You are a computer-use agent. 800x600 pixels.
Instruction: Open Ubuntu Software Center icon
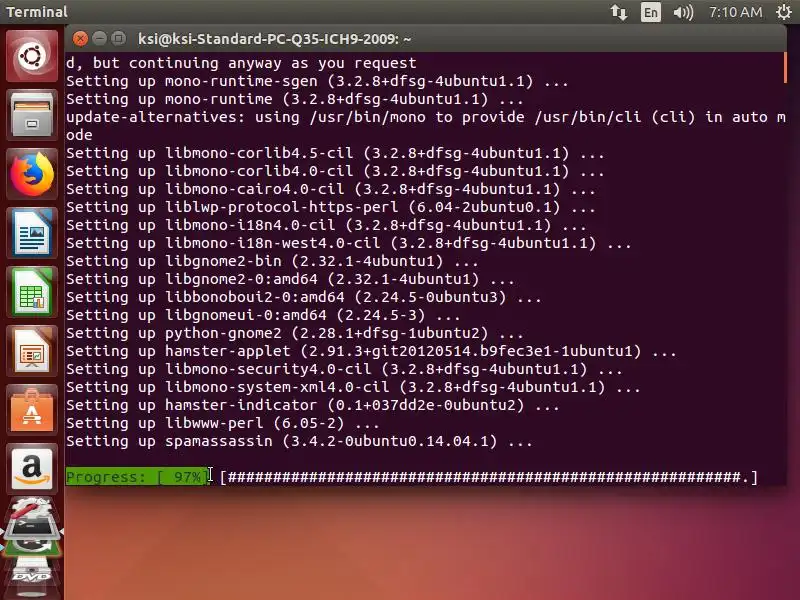pos(32,411)
